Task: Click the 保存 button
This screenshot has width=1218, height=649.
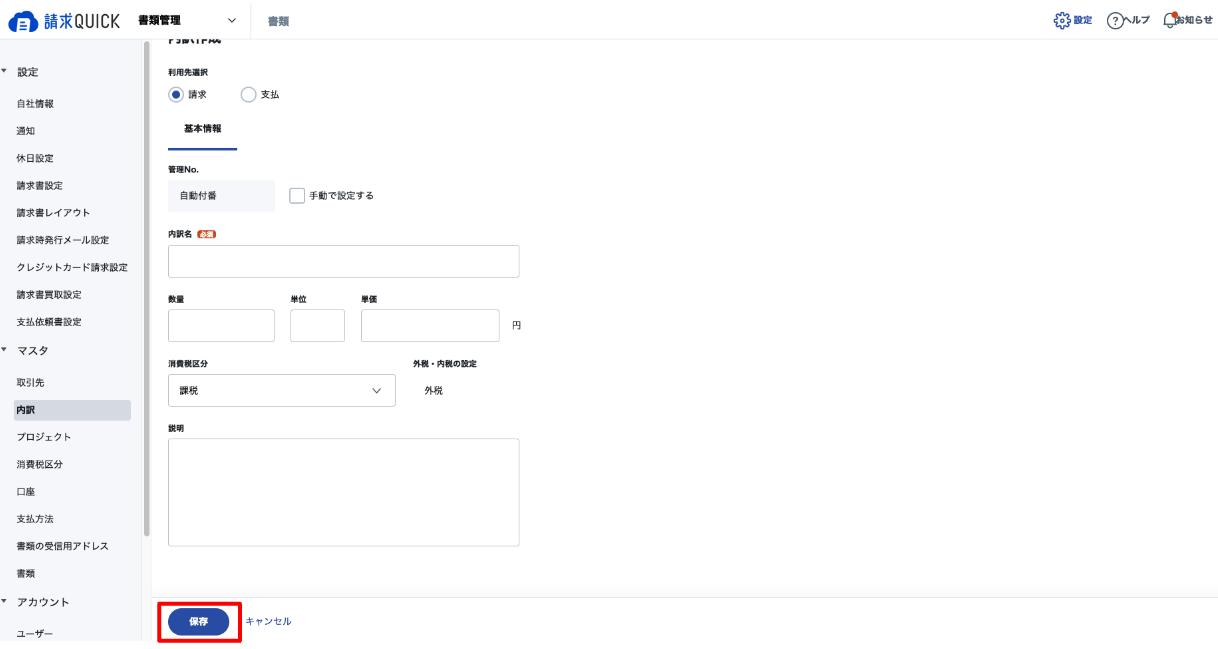Action: [199, 621]
